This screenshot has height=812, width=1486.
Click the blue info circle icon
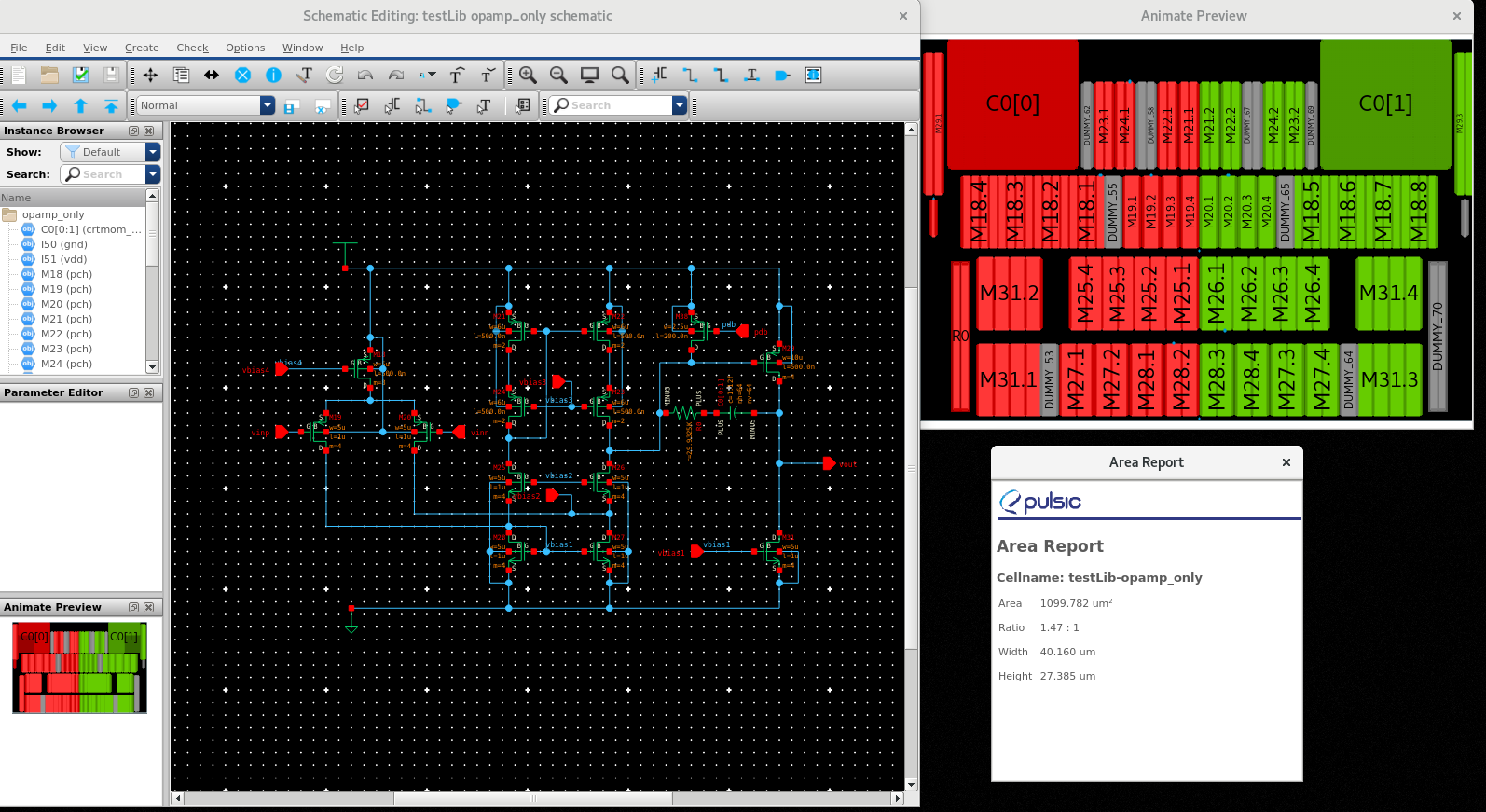[x=273, y=76]
